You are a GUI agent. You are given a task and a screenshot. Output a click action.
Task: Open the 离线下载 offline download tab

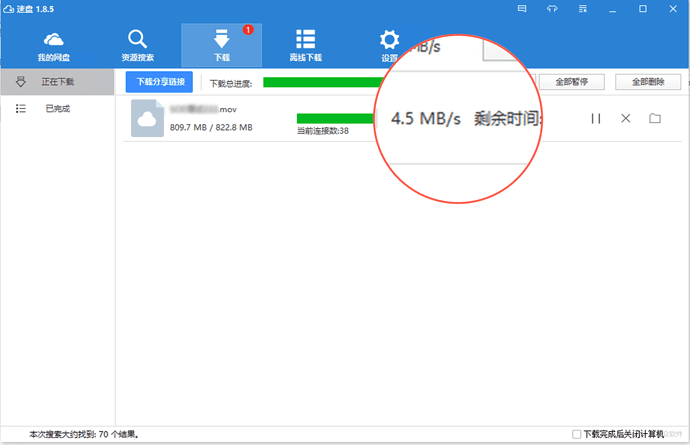pos(305,45)
